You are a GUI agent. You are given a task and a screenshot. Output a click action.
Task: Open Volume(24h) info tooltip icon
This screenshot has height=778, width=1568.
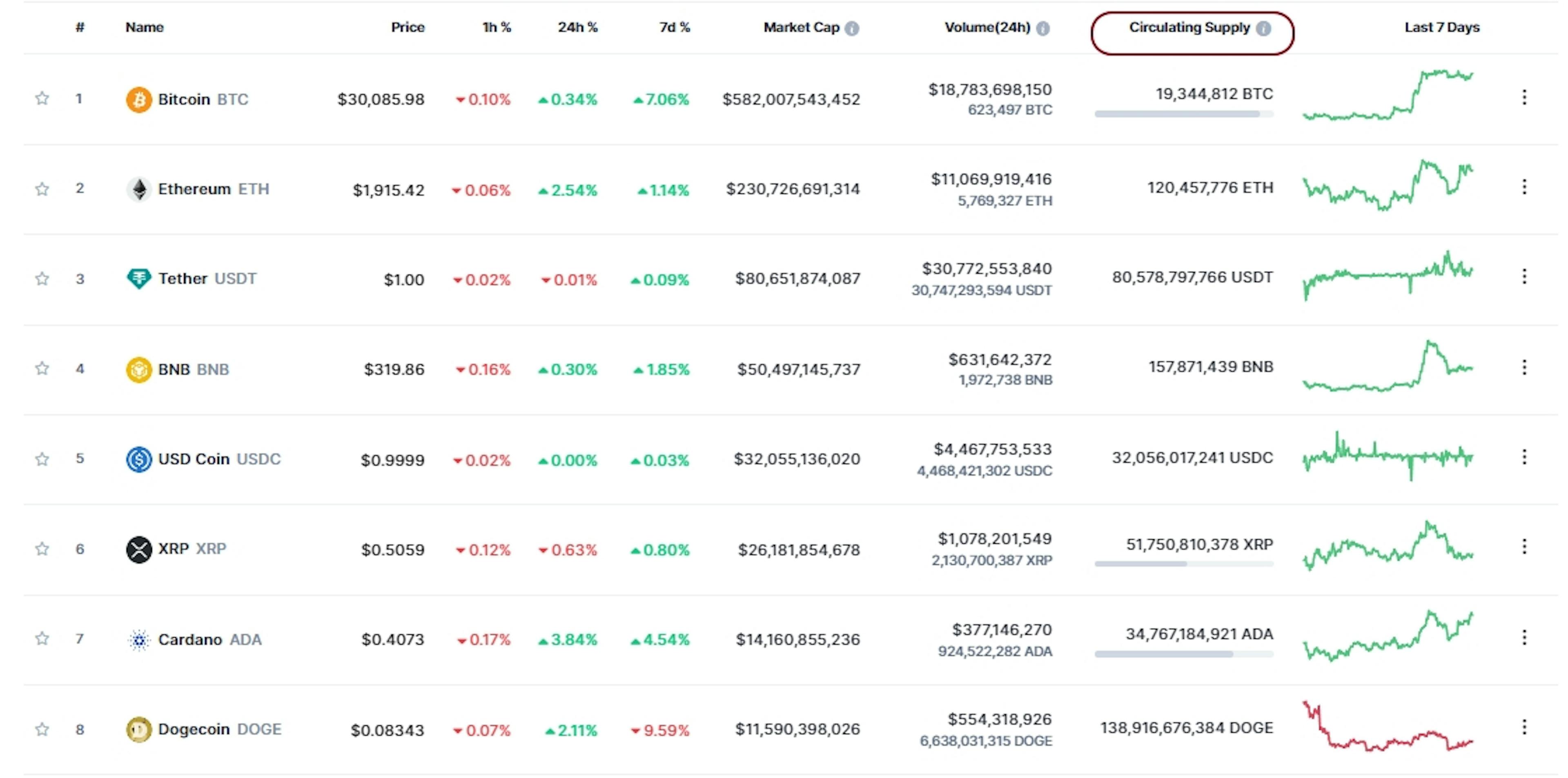1043,28
